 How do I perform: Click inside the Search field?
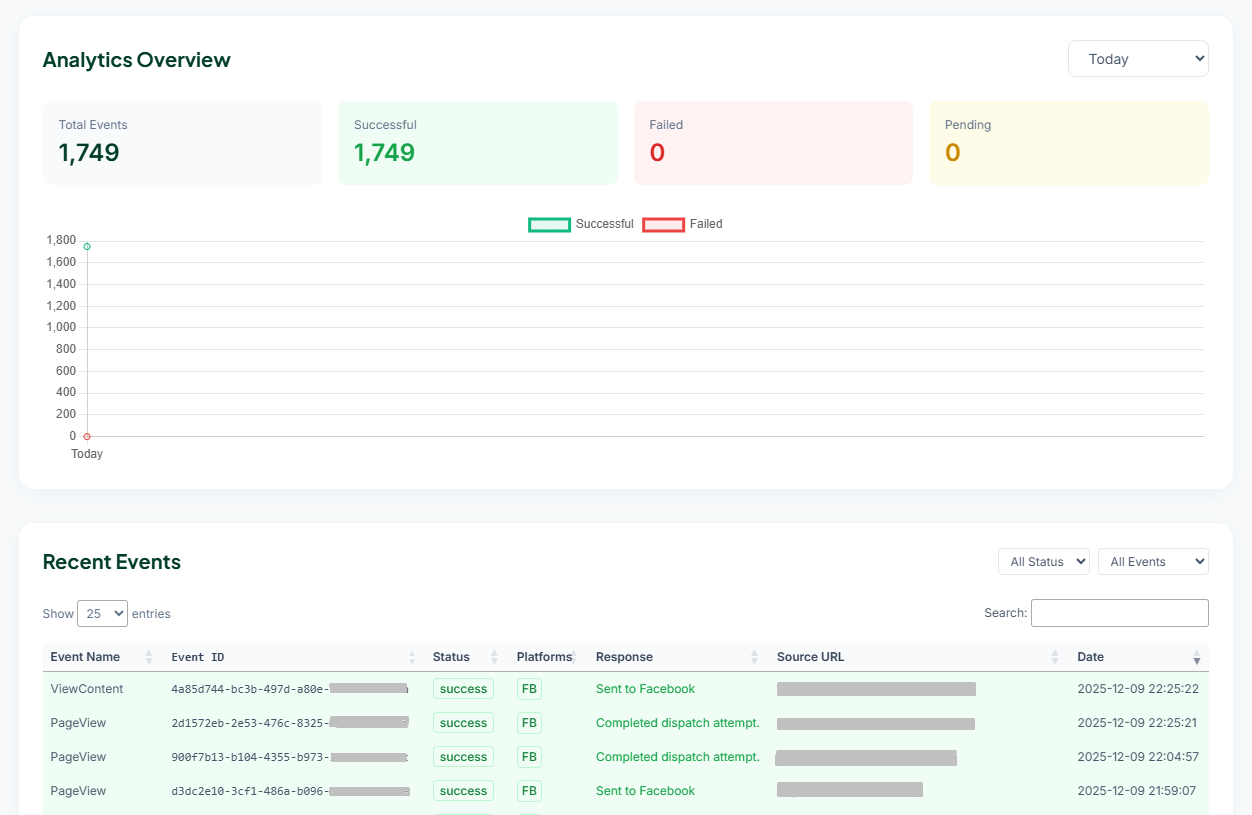(1119, 612)
